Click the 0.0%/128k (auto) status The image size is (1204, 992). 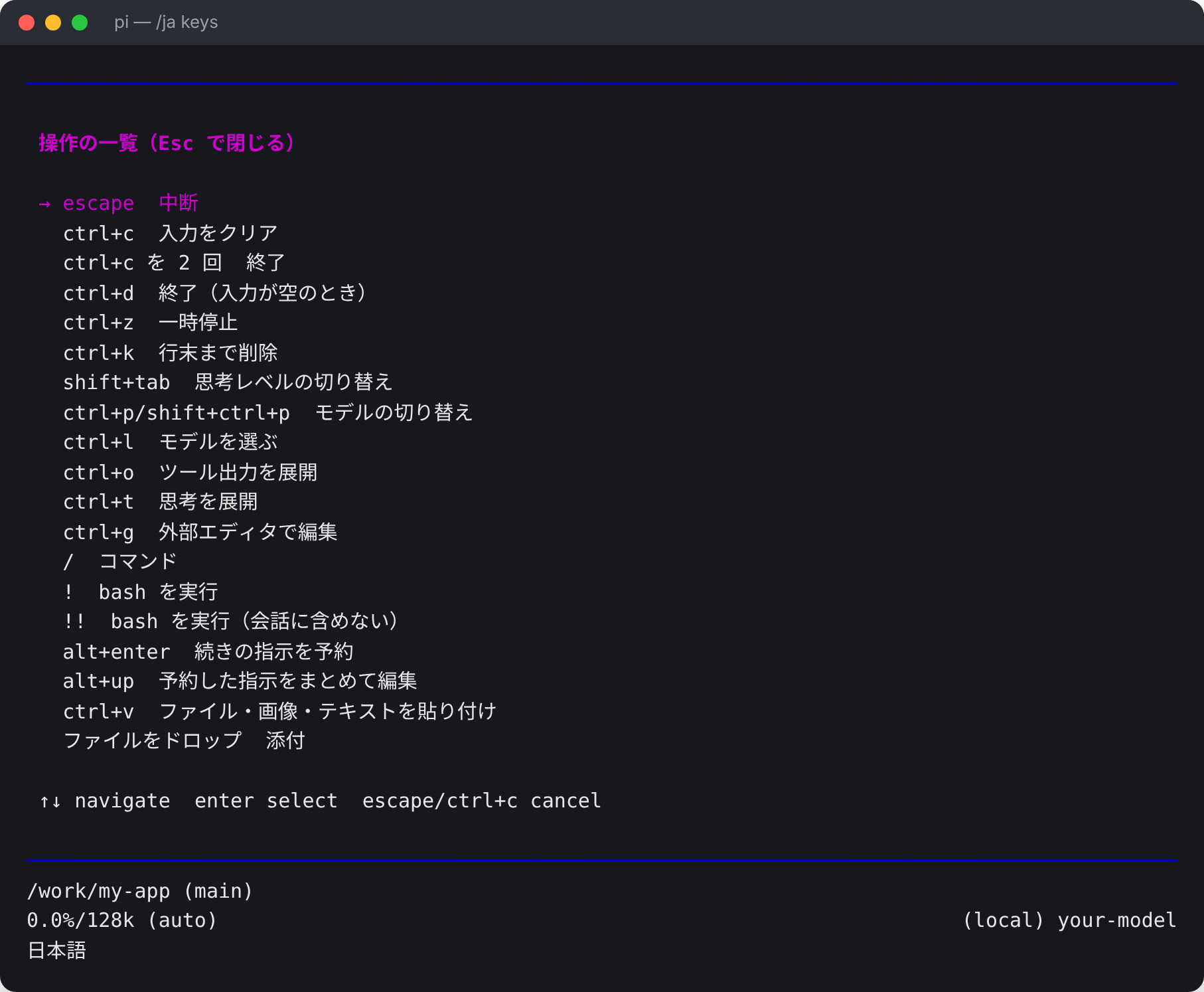tap(122, 920)
